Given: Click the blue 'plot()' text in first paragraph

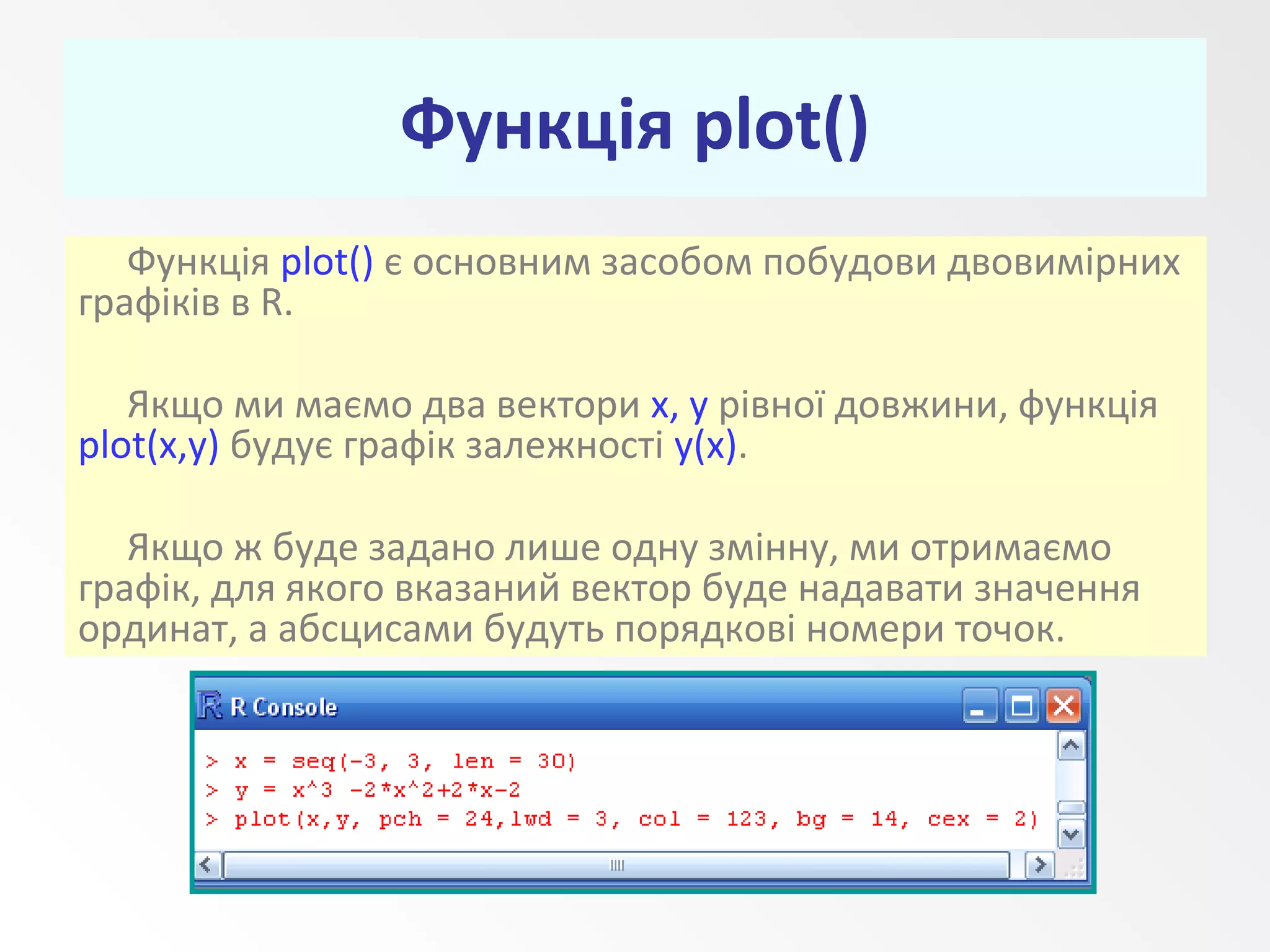Looking at the screenshot, I should pos(327,262).
